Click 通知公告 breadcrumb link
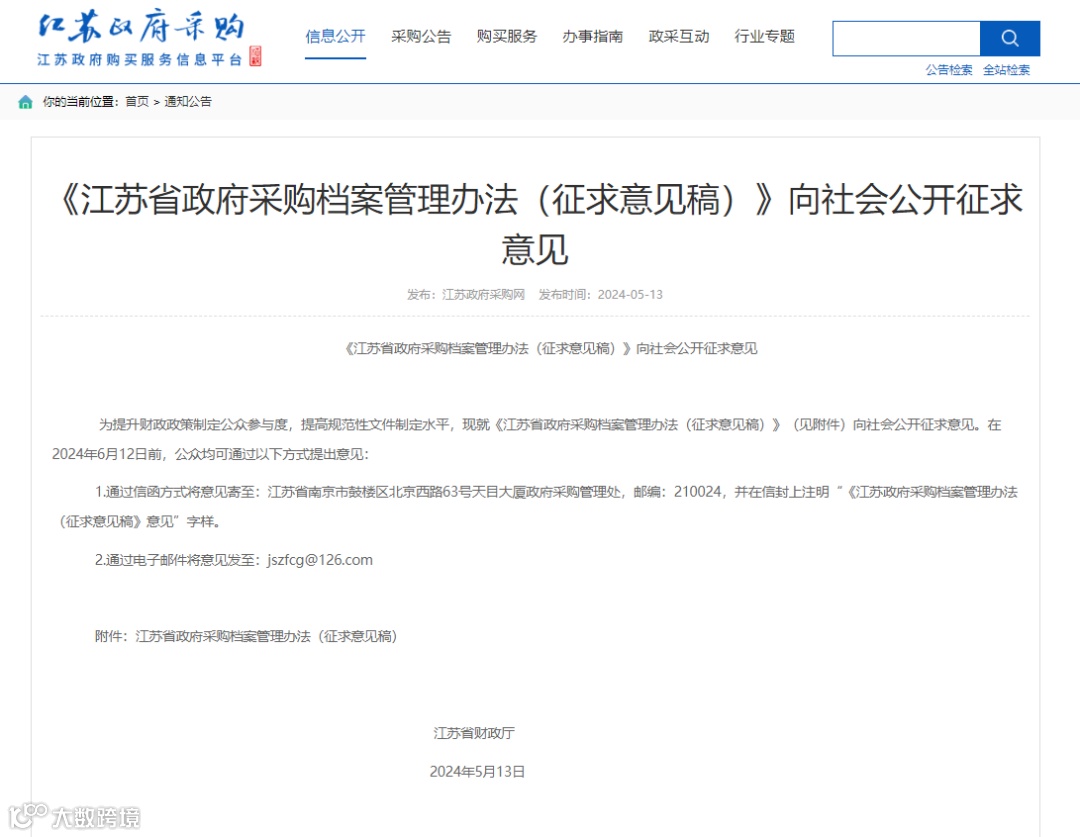Screen dimensions: 1080x837 tap(188, 102)
